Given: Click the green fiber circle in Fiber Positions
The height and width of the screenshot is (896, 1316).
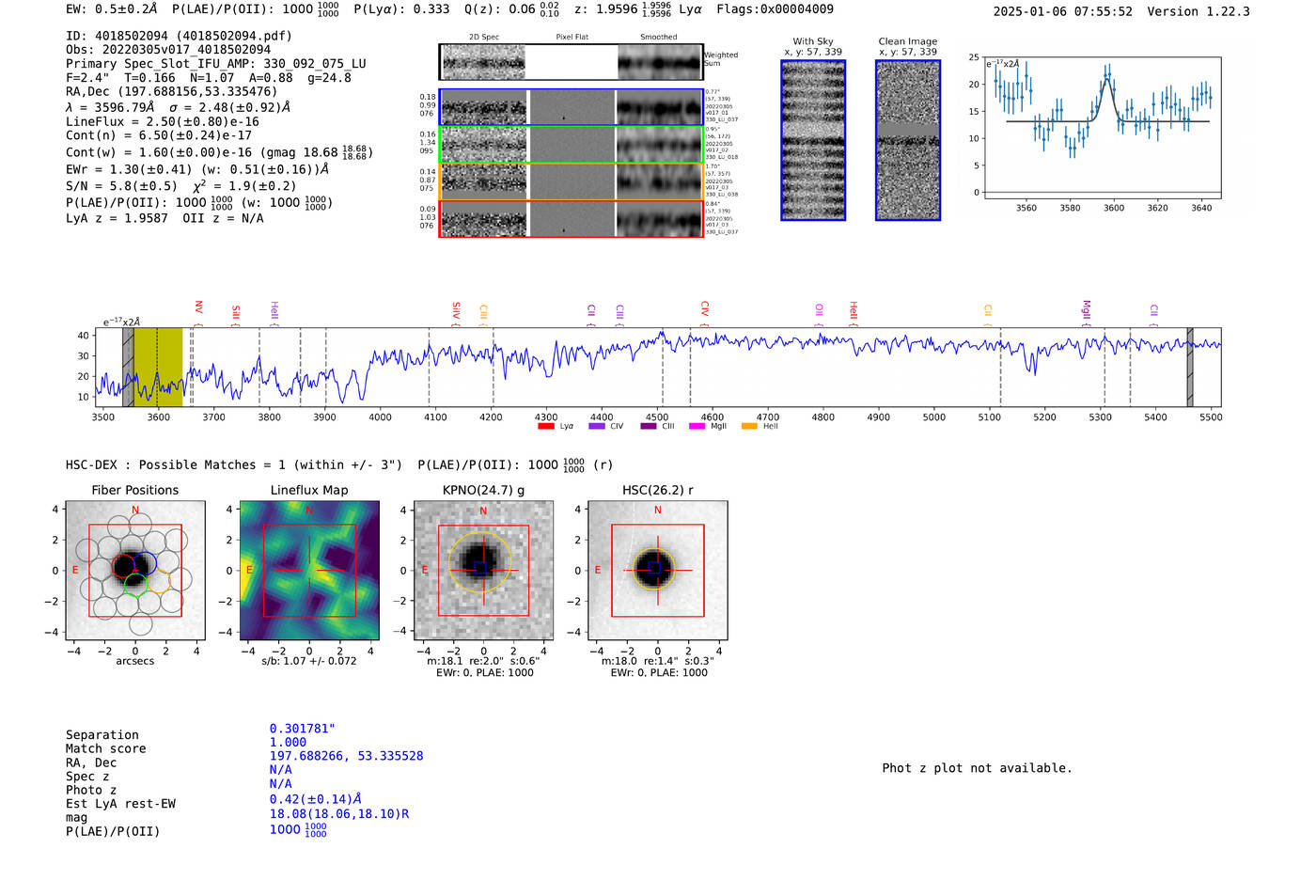Looking at the screenshot, I should tap(135, 586).
